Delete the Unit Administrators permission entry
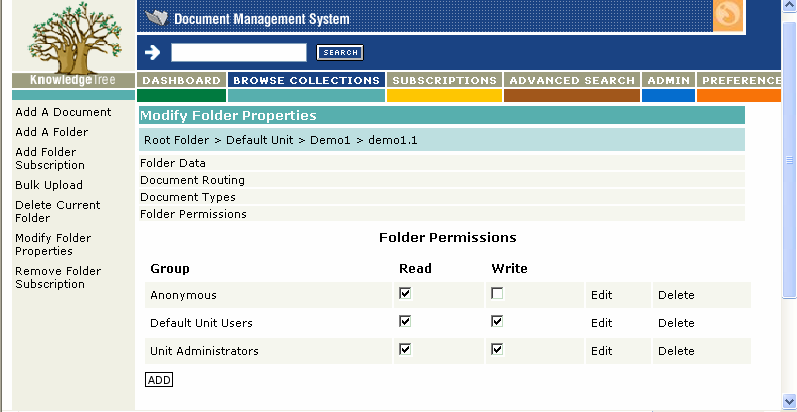Image resolution: width=797 pixels, height=412 pixels. point(676,351)
